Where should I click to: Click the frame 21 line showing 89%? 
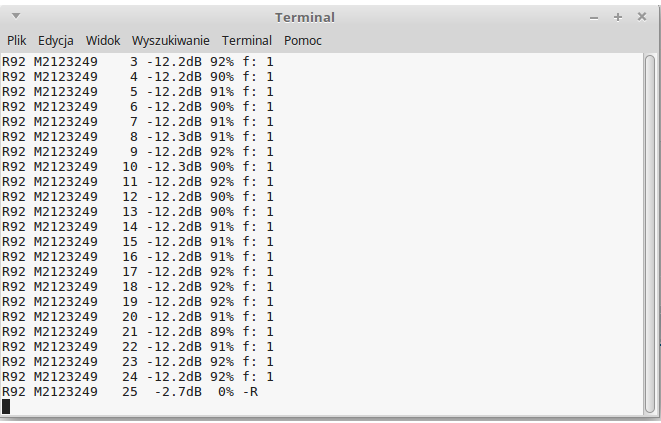pos(138,332)
